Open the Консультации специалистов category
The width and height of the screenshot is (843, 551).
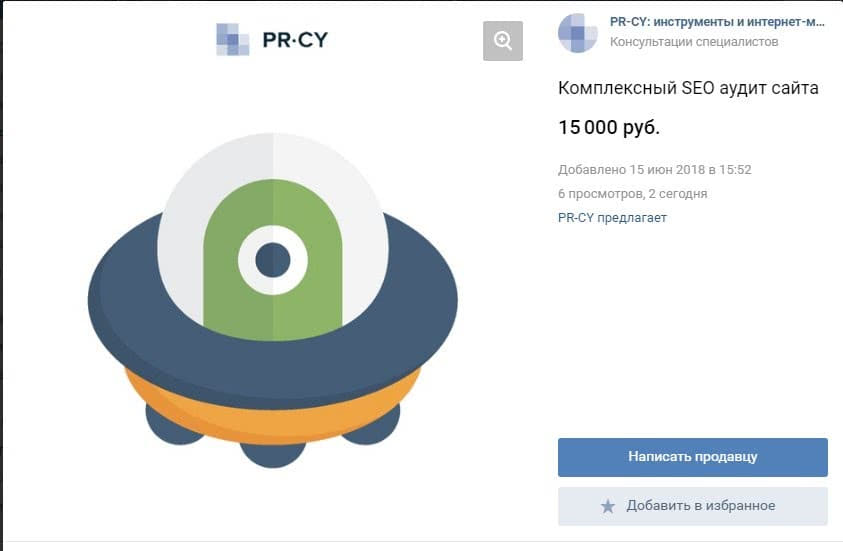pos(694,42)
